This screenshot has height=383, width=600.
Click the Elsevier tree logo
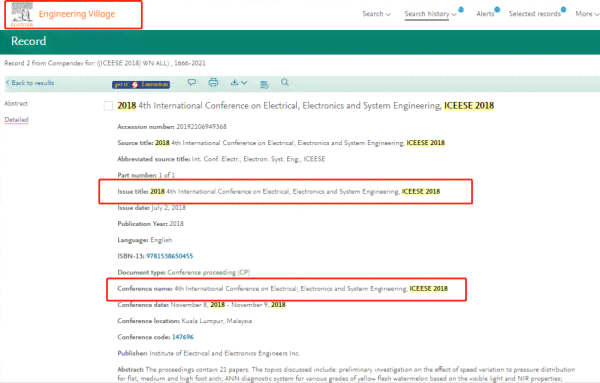pyautogui.click(x=22, y=15)
